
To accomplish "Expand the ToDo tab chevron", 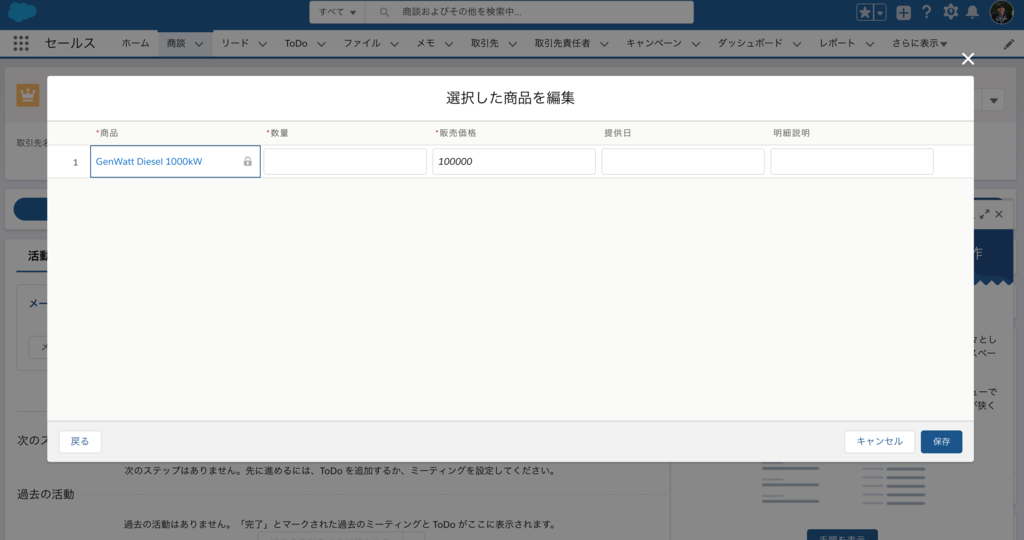I will 321,44.
